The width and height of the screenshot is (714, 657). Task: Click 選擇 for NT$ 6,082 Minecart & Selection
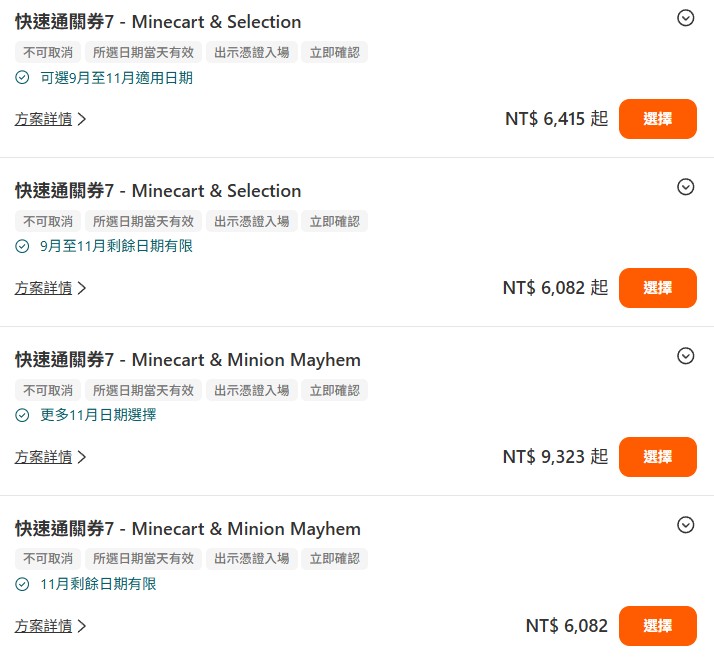point(657,288)
